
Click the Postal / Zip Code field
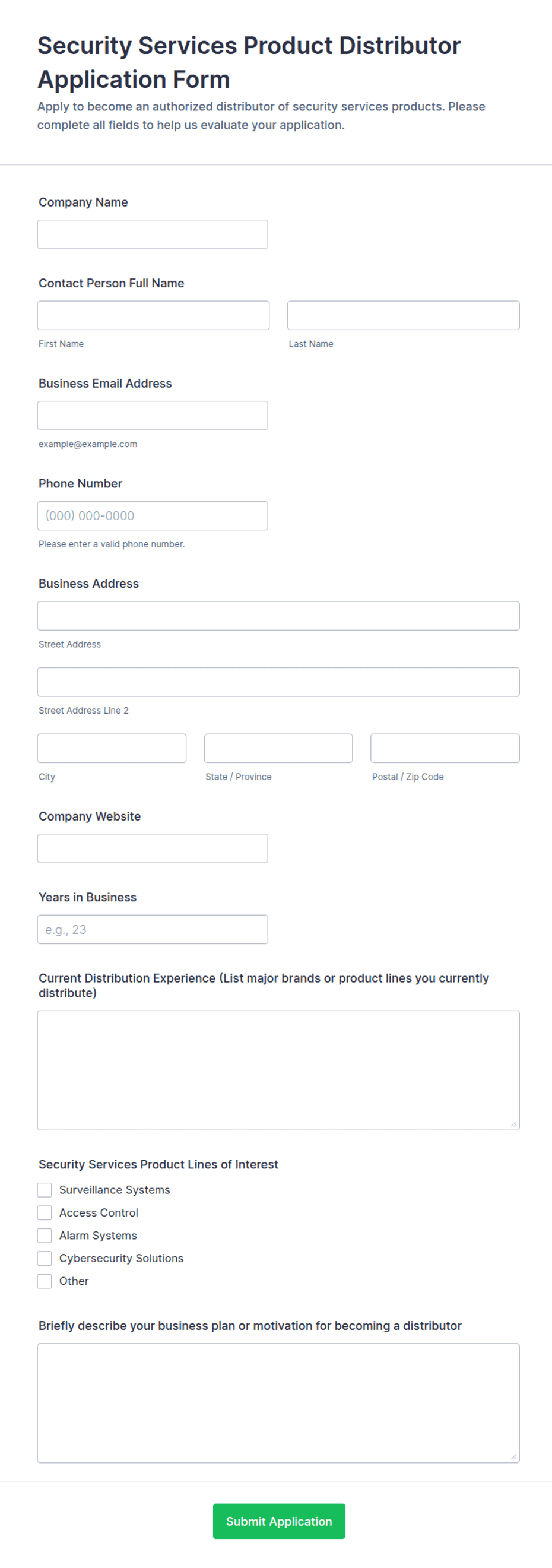[x=445, y=748]
